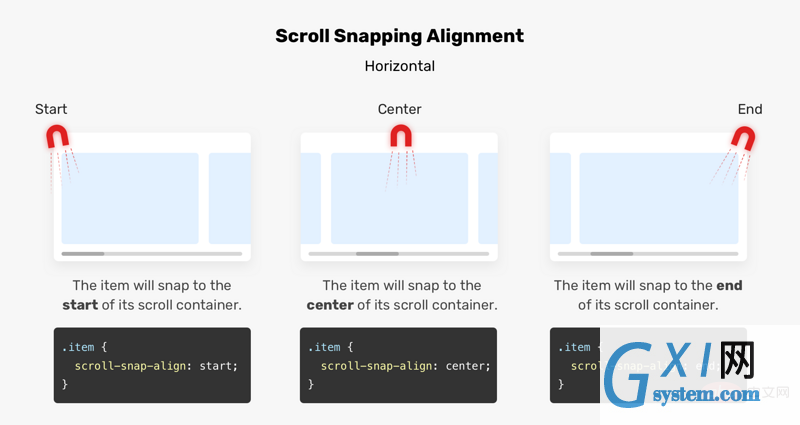Image resolution: width=800 pixels, height=425 pixels.
Task: Select the Start label
Action: tap(51, 109)
